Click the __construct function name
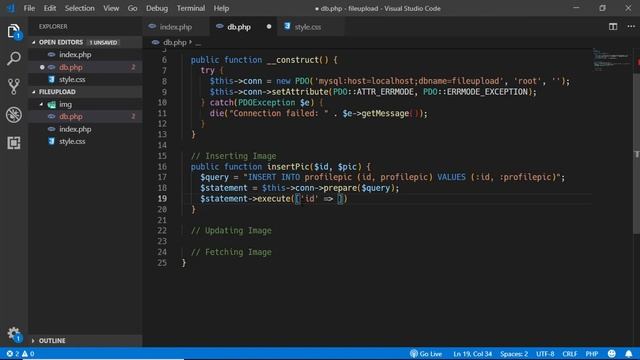This screenshot has height=360, width=640. click(293, 60)
